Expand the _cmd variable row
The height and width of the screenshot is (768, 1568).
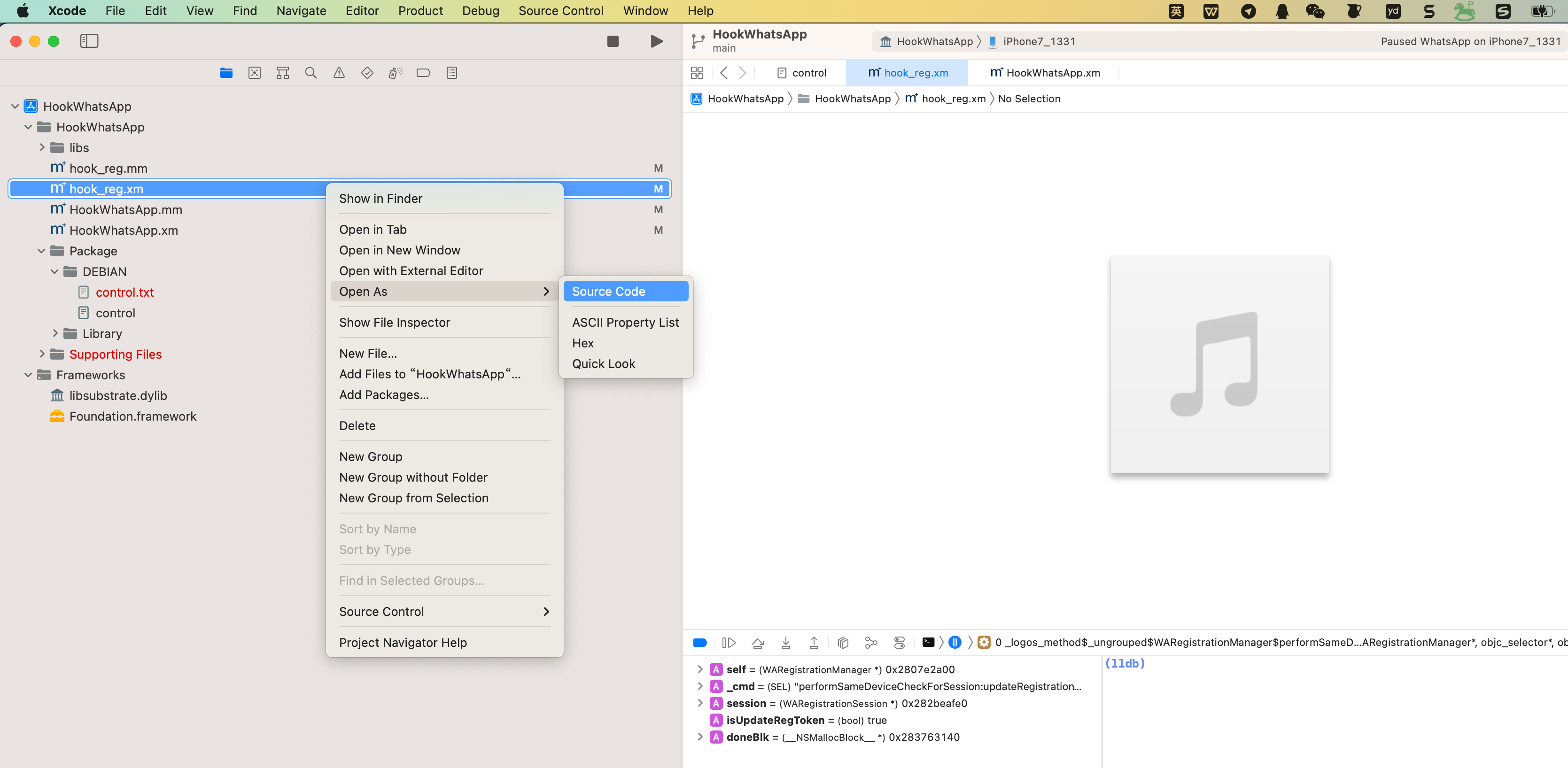699,686
